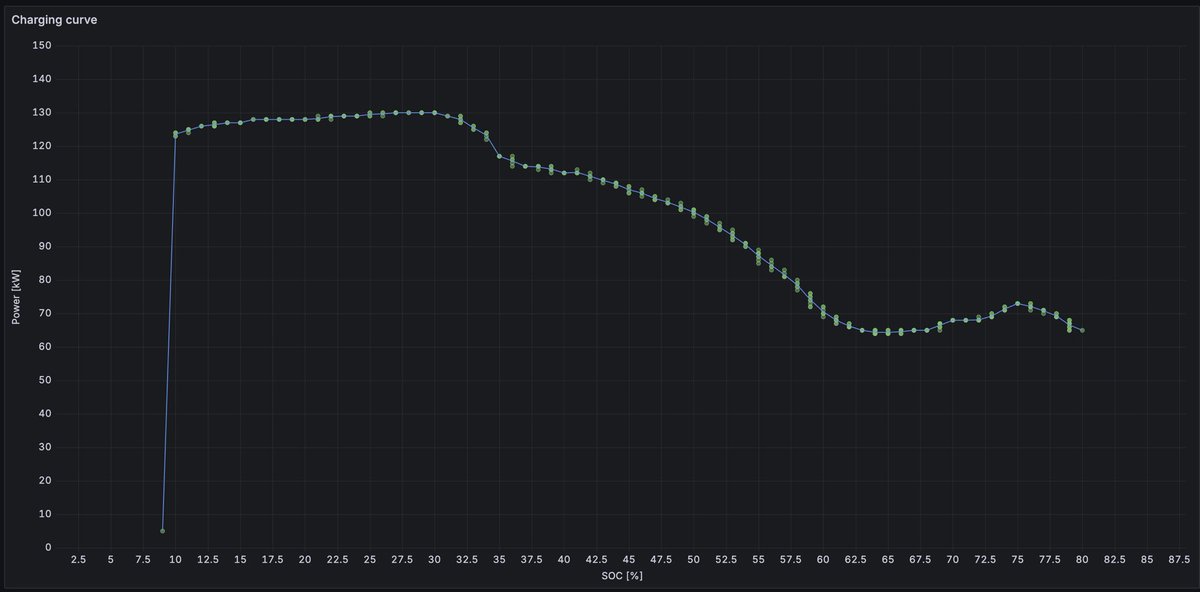Click the 2.5 tick on the SOC axis
1200x592 pixels.
(78, 559)
